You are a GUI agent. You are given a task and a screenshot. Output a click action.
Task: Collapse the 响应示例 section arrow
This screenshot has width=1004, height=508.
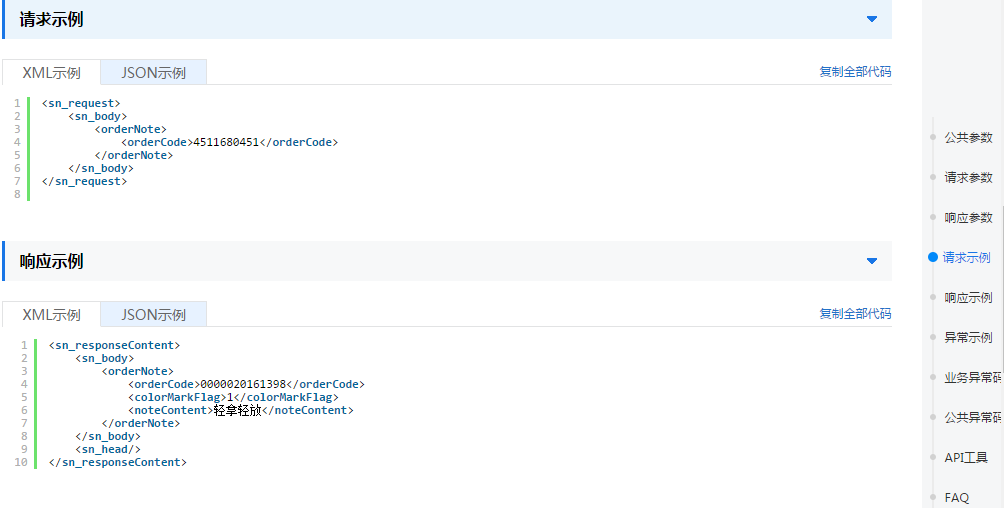point(871,261)
